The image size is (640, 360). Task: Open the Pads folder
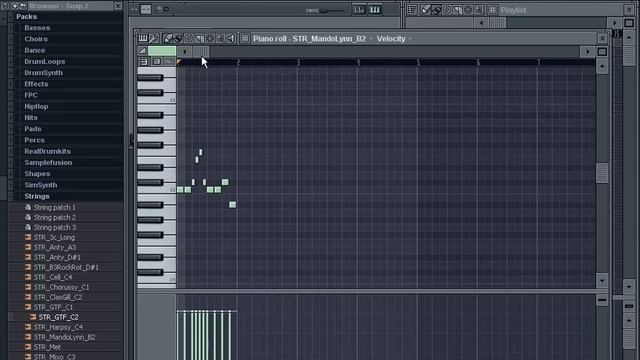(33, 129)
